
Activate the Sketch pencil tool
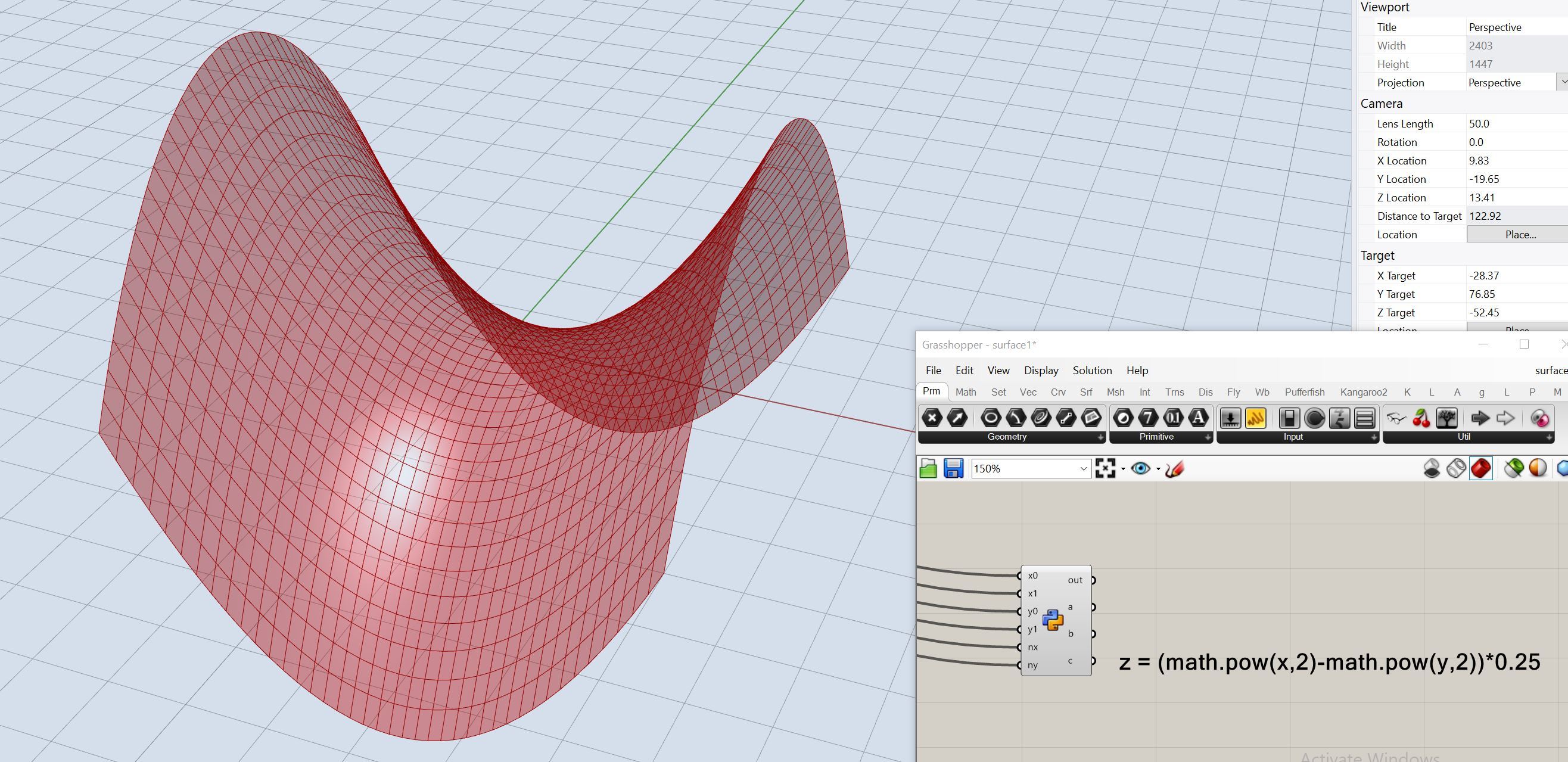coord(1174,469)
